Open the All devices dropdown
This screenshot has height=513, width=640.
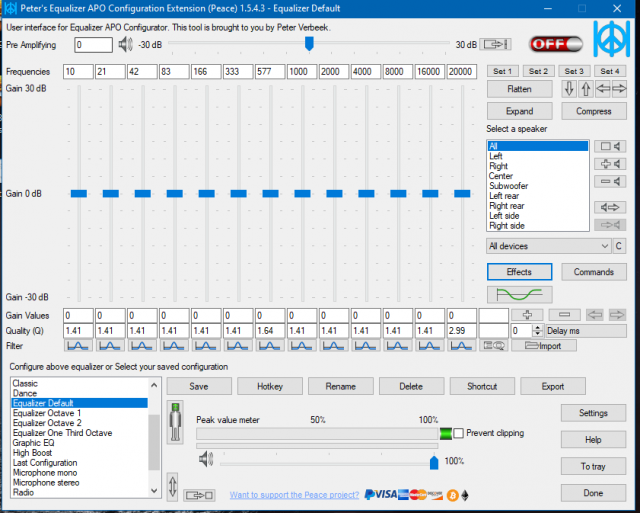point(548,246)
